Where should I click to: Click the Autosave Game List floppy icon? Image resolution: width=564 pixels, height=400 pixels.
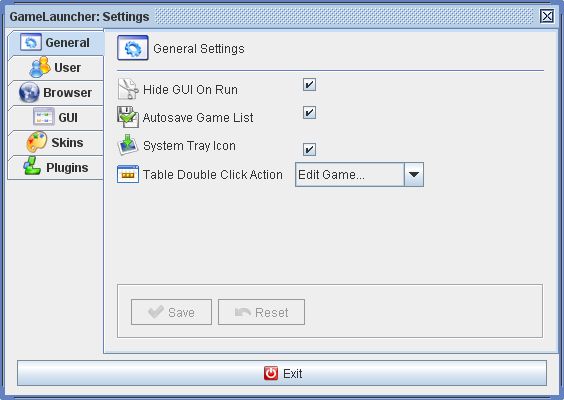coord(128,117)
